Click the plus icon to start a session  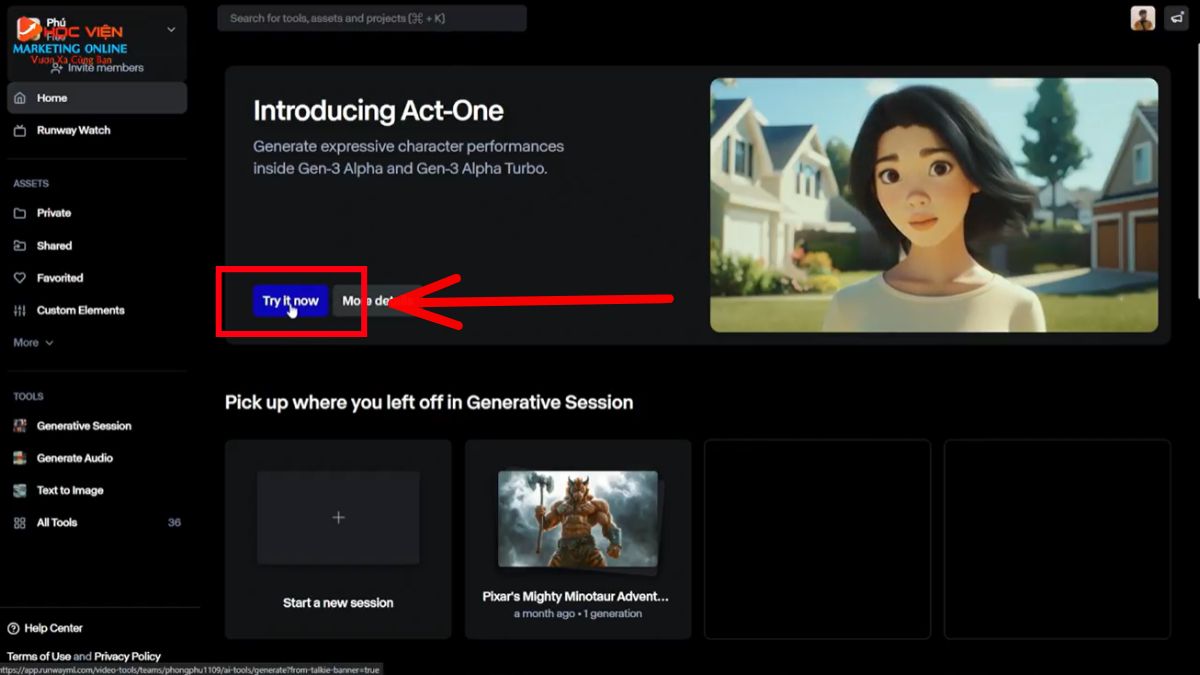(x=338, y=517)
